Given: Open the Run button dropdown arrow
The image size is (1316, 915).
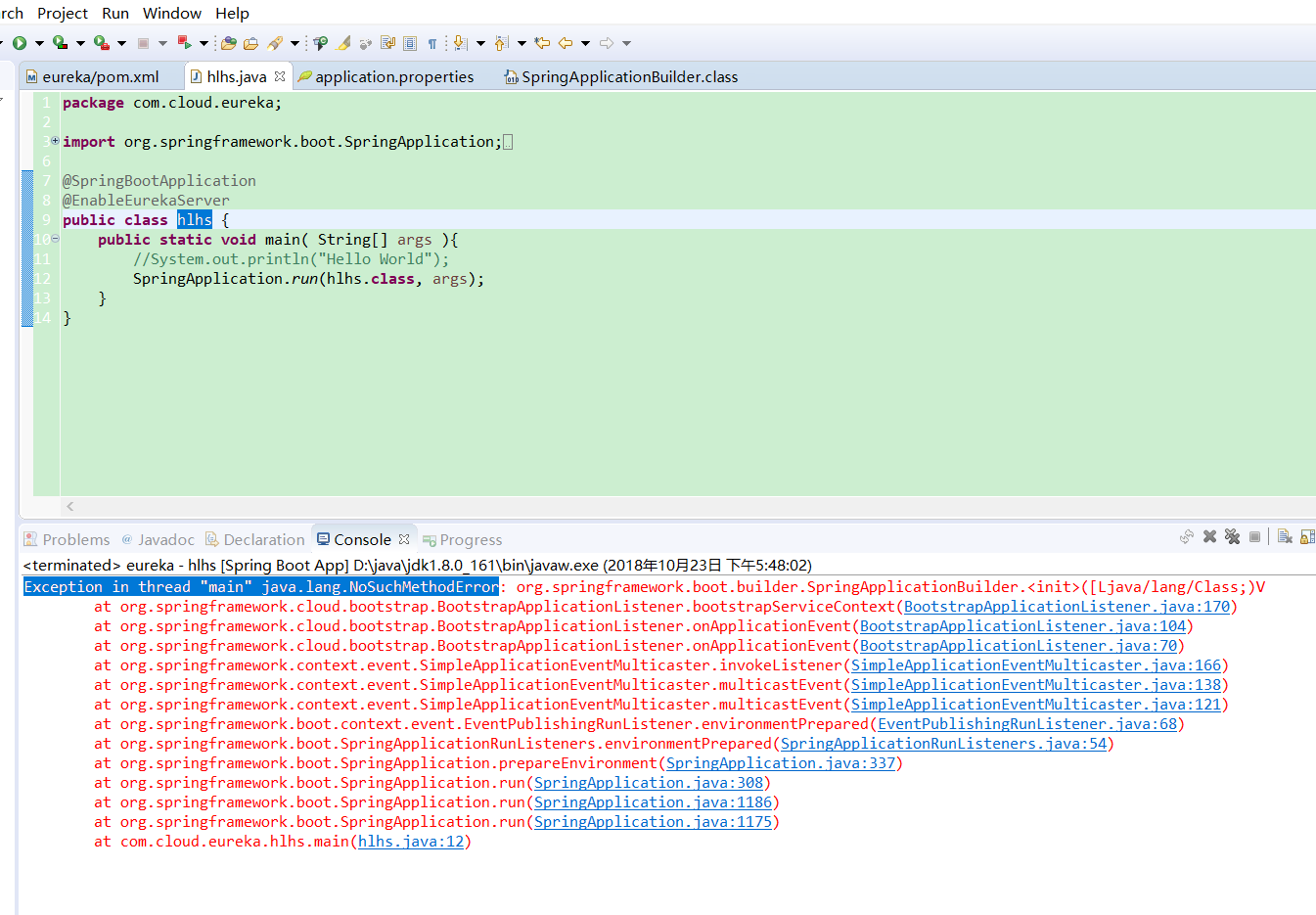Looking at the screenshot, I should coord(39,43).
